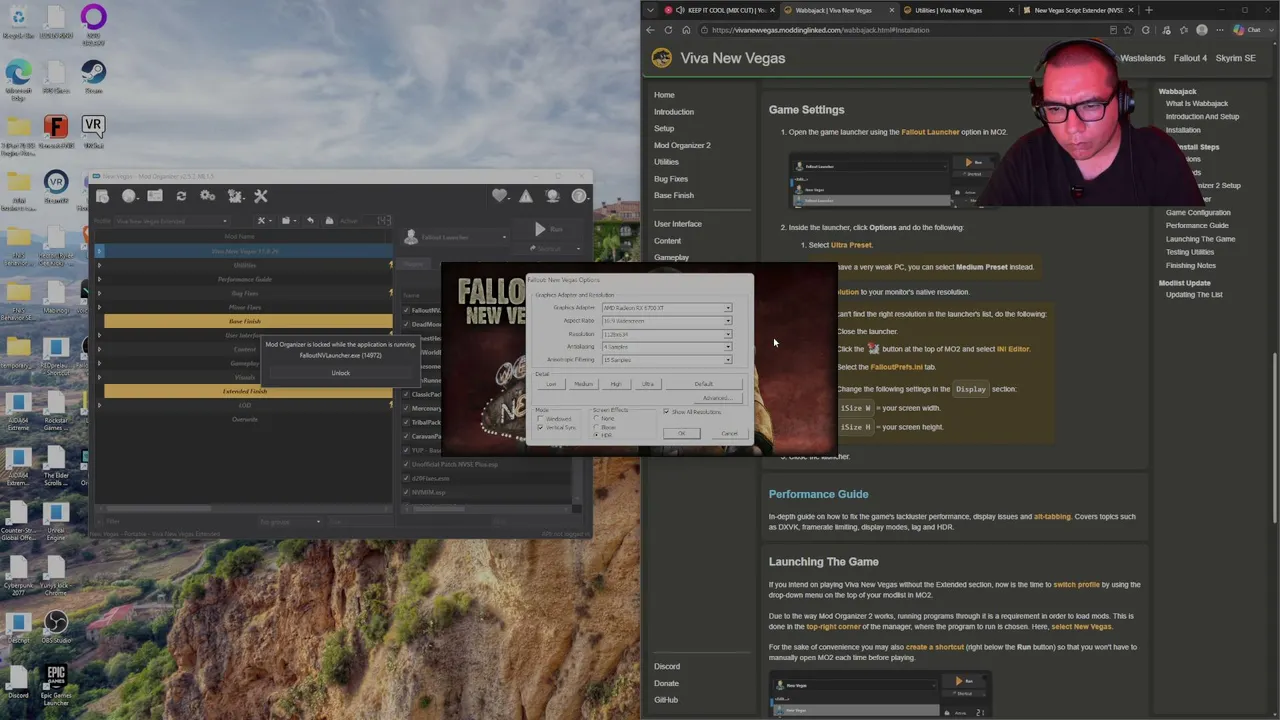Click the undo arrow icon above mod list

click(310, 221)
